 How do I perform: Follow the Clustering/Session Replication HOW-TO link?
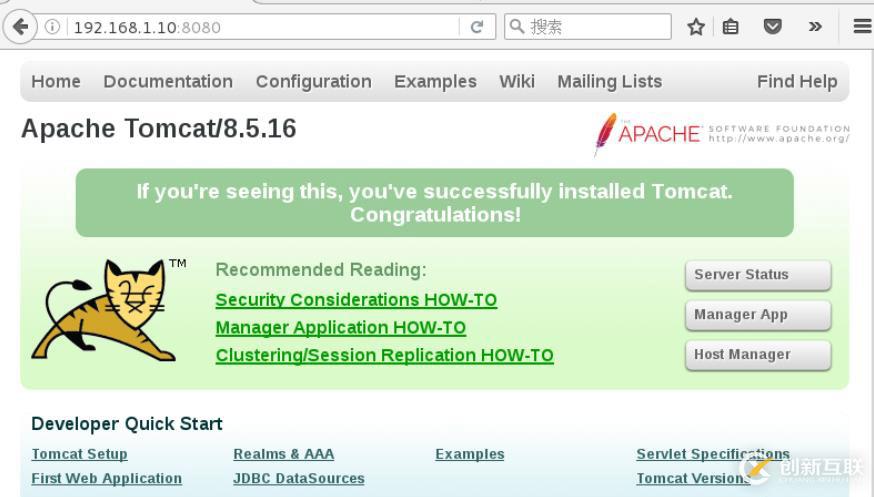pyautogui.click(x=384, y=355)
